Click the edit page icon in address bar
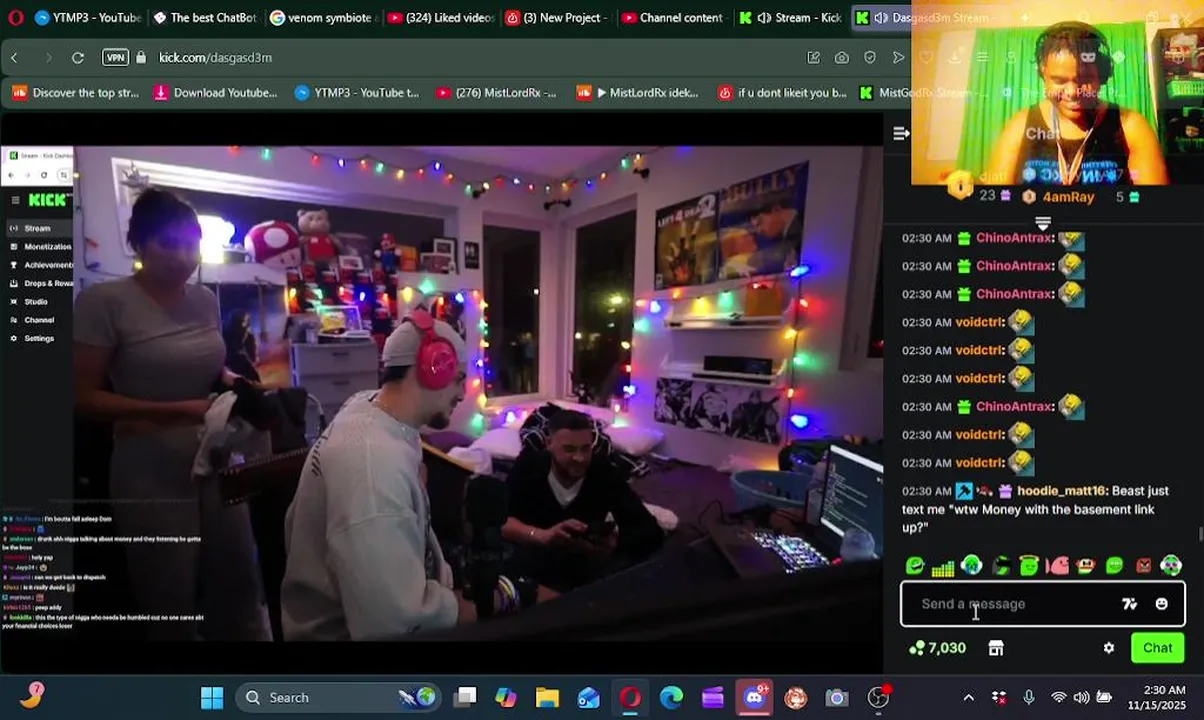 pos(813,58)
